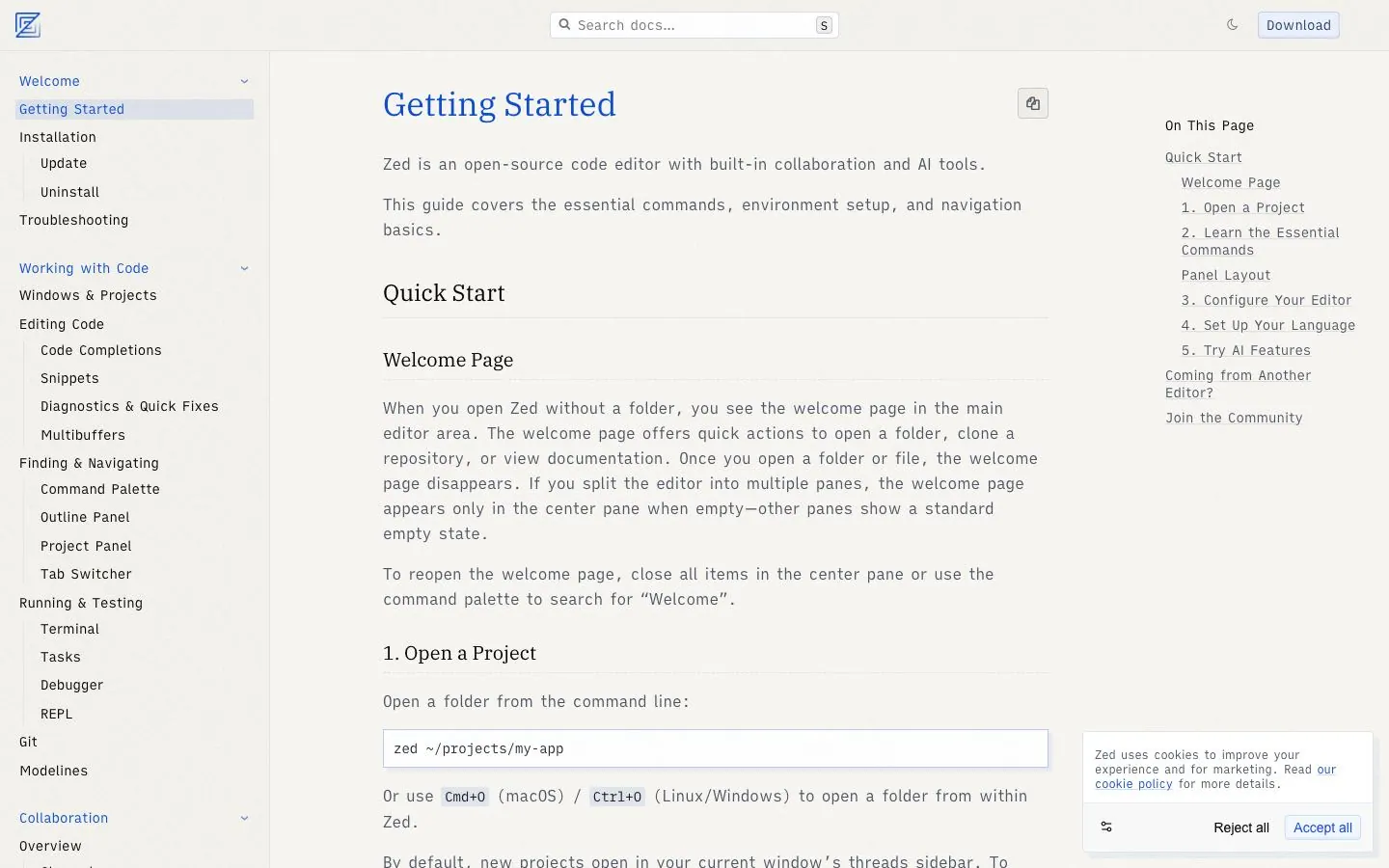Open the Editing Code page
1389x868 pixels.
tap(62, 324)
